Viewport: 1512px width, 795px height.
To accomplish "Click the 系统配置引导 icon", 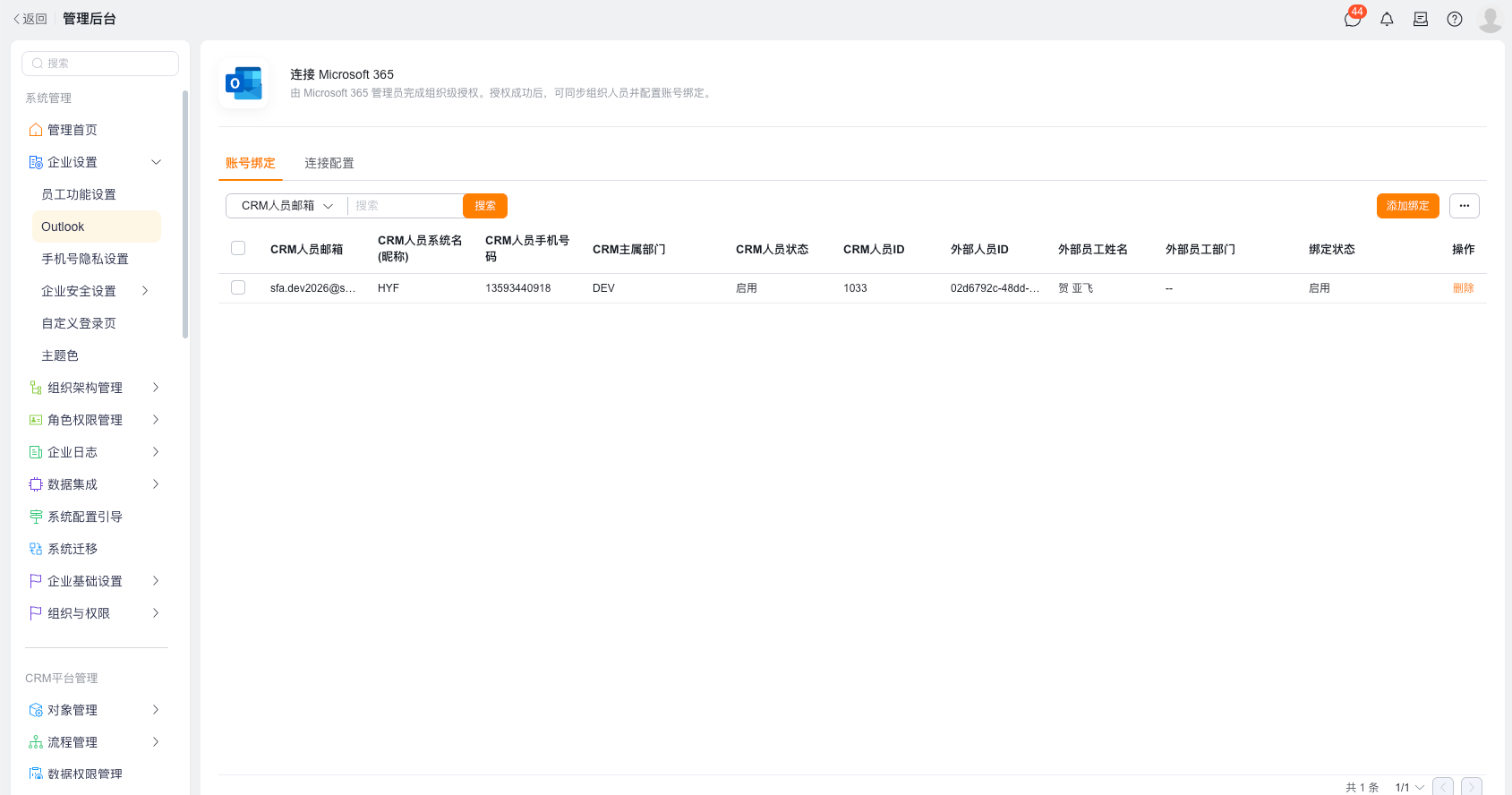I will pyautogui.click(x=36, y=517).
